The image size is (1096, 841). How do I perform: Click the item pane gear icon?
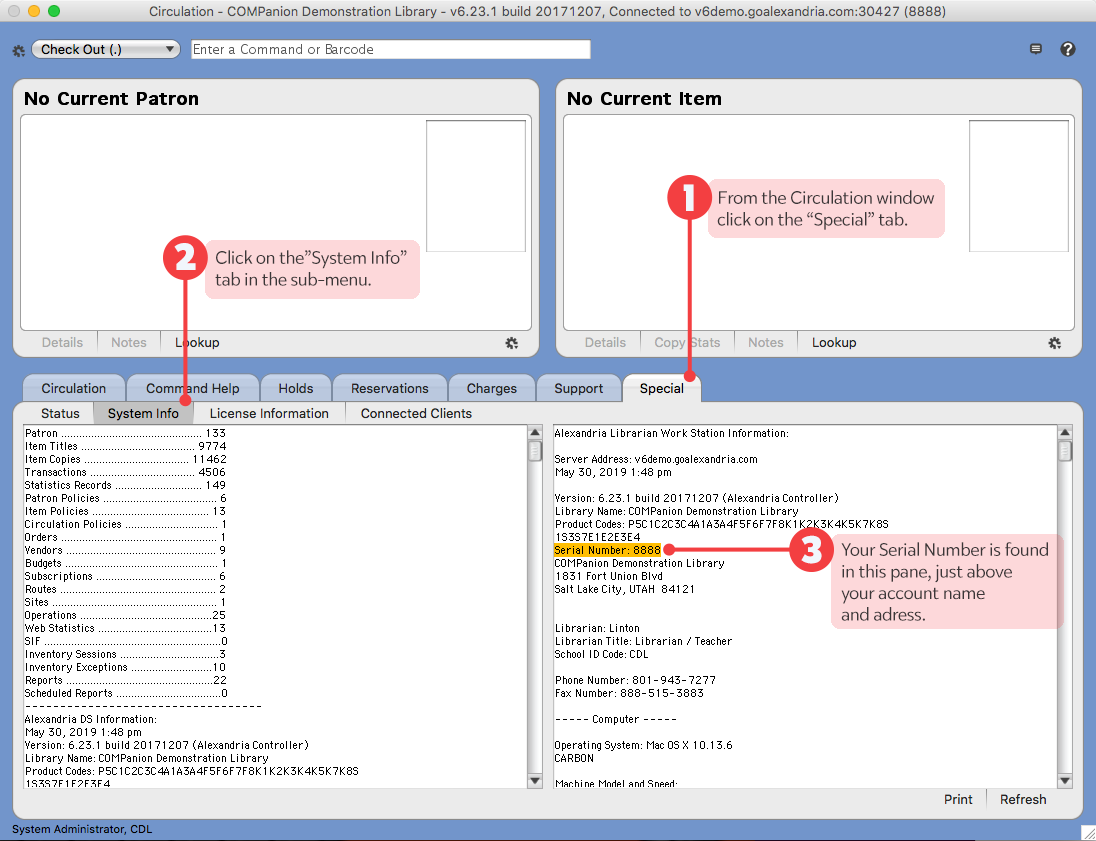pos(1055,343)
